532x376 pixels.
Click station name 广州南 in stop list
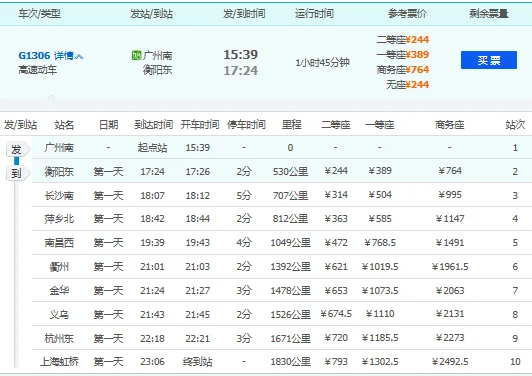point(59,148)
